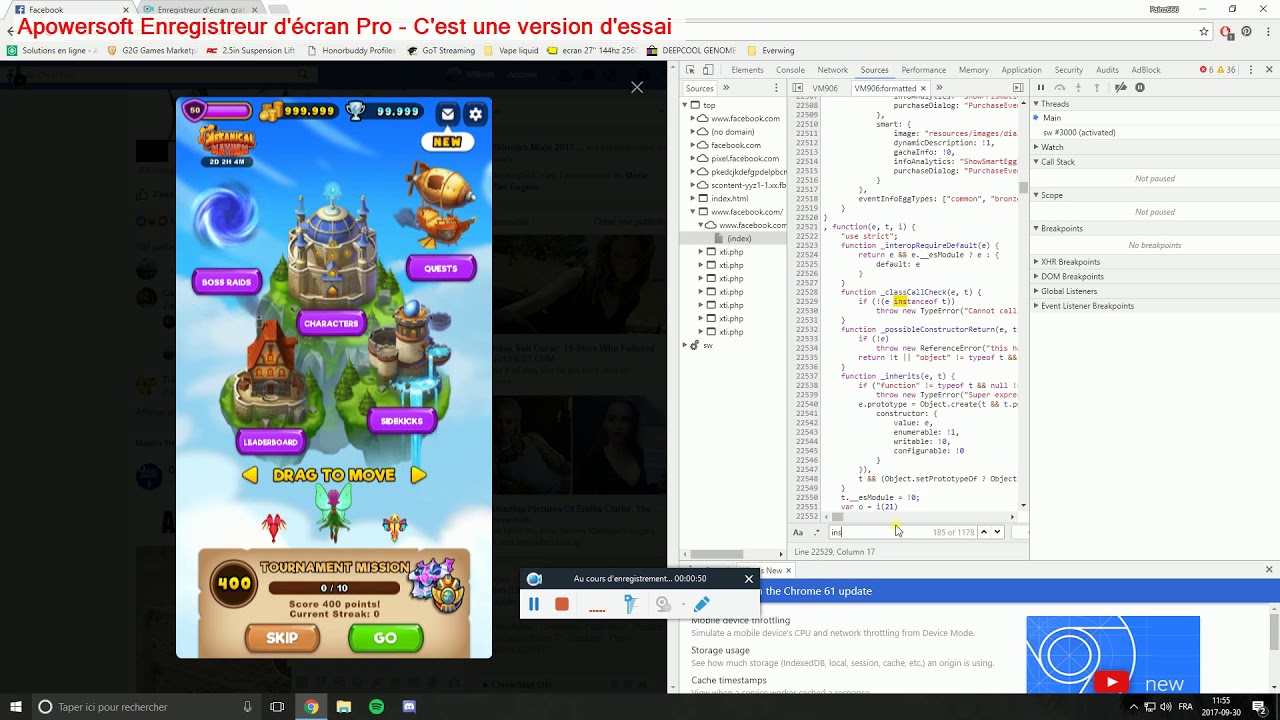Screen dimensions: 1280x720
Task: Select the (index) file in the navigator
Action: click(739, 238)
